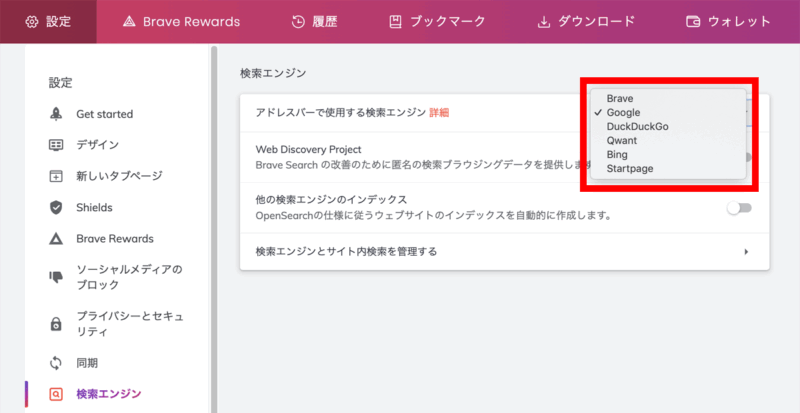Viewport: 800px width, 413px height.
Task: Select Bing in the dropdown menu
Action: click(618, 155)
